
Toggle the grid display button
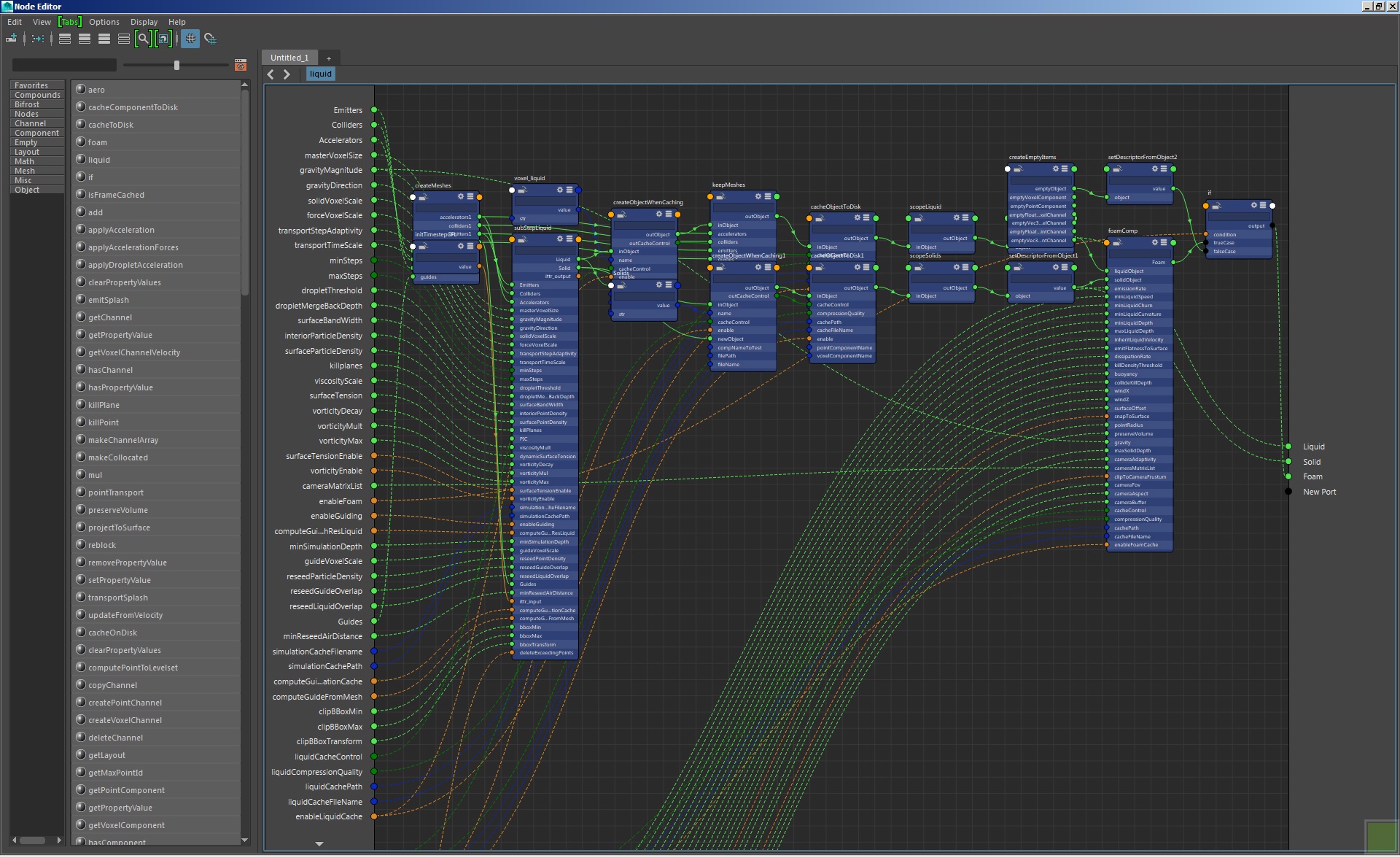click(x=190, y=38)
